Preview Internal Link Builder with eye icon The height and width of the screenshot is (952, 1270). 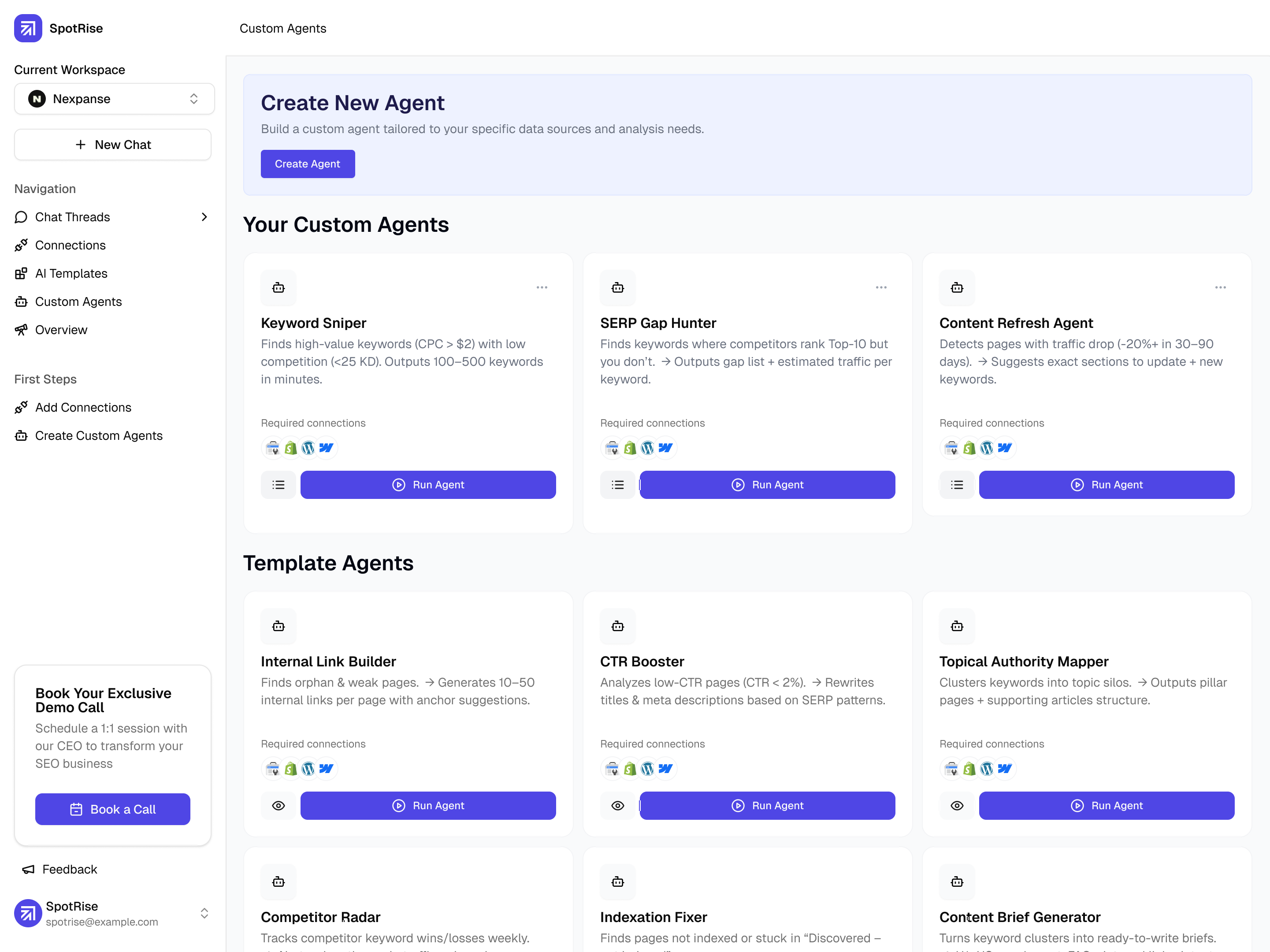(x=279, y=806)
